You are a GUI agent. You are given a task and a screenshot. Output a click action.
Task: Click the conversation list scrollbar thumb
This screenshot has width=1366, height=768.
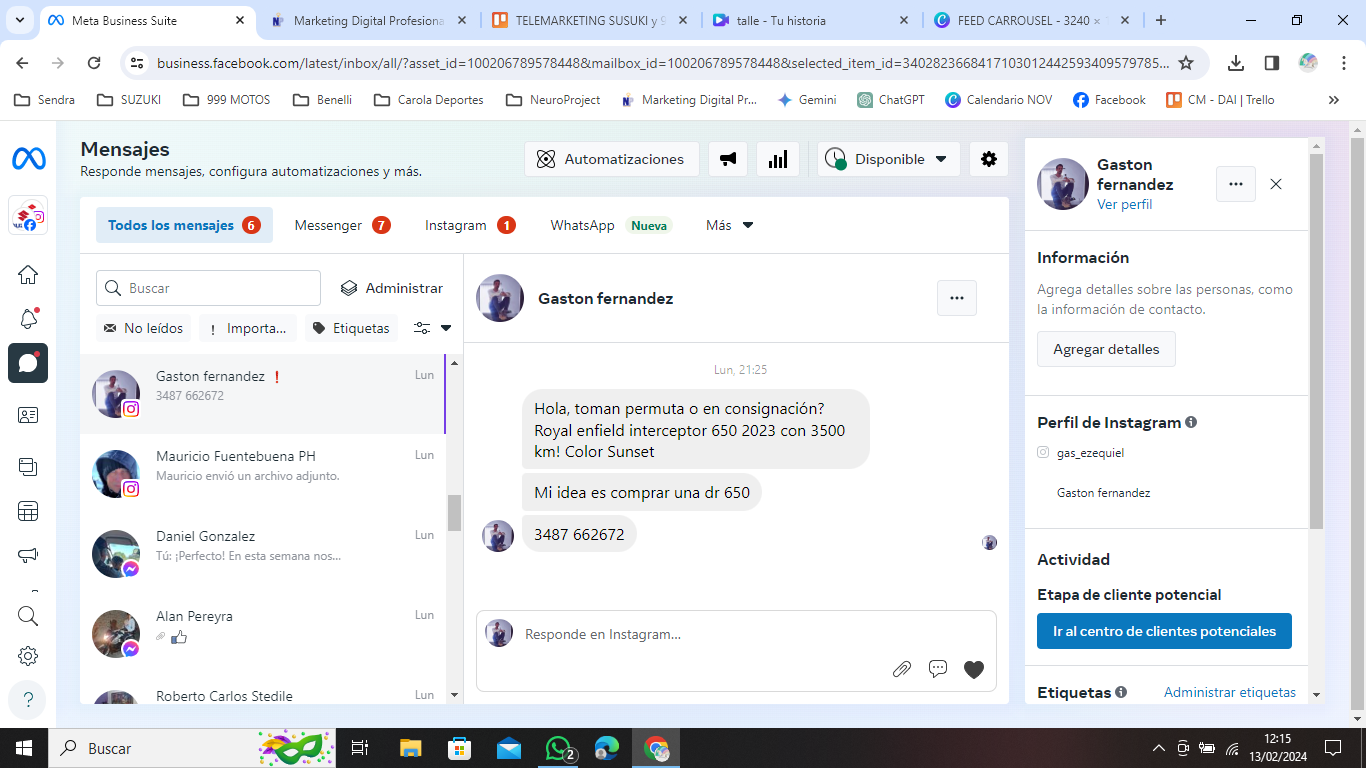tap(454, 512)
